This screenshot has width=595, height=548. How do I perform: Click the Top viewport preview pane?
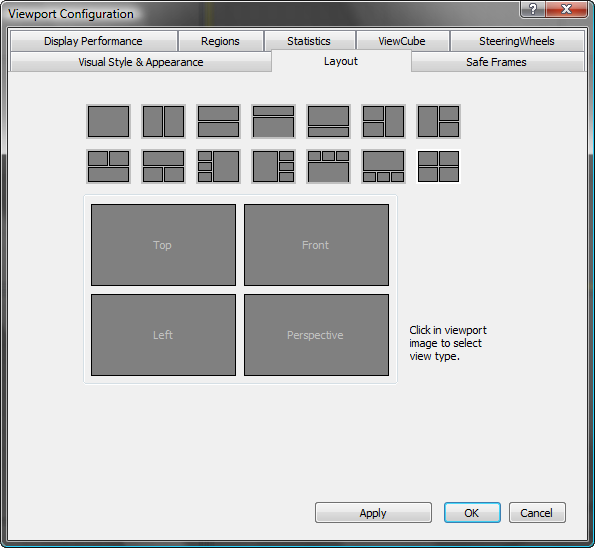(164, 245)
